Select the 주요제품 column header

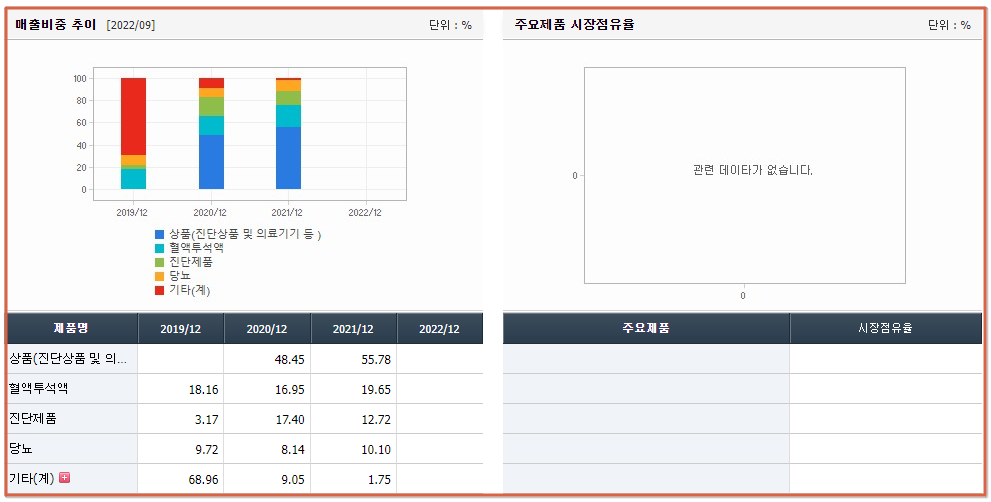click(x=646, y=328)
